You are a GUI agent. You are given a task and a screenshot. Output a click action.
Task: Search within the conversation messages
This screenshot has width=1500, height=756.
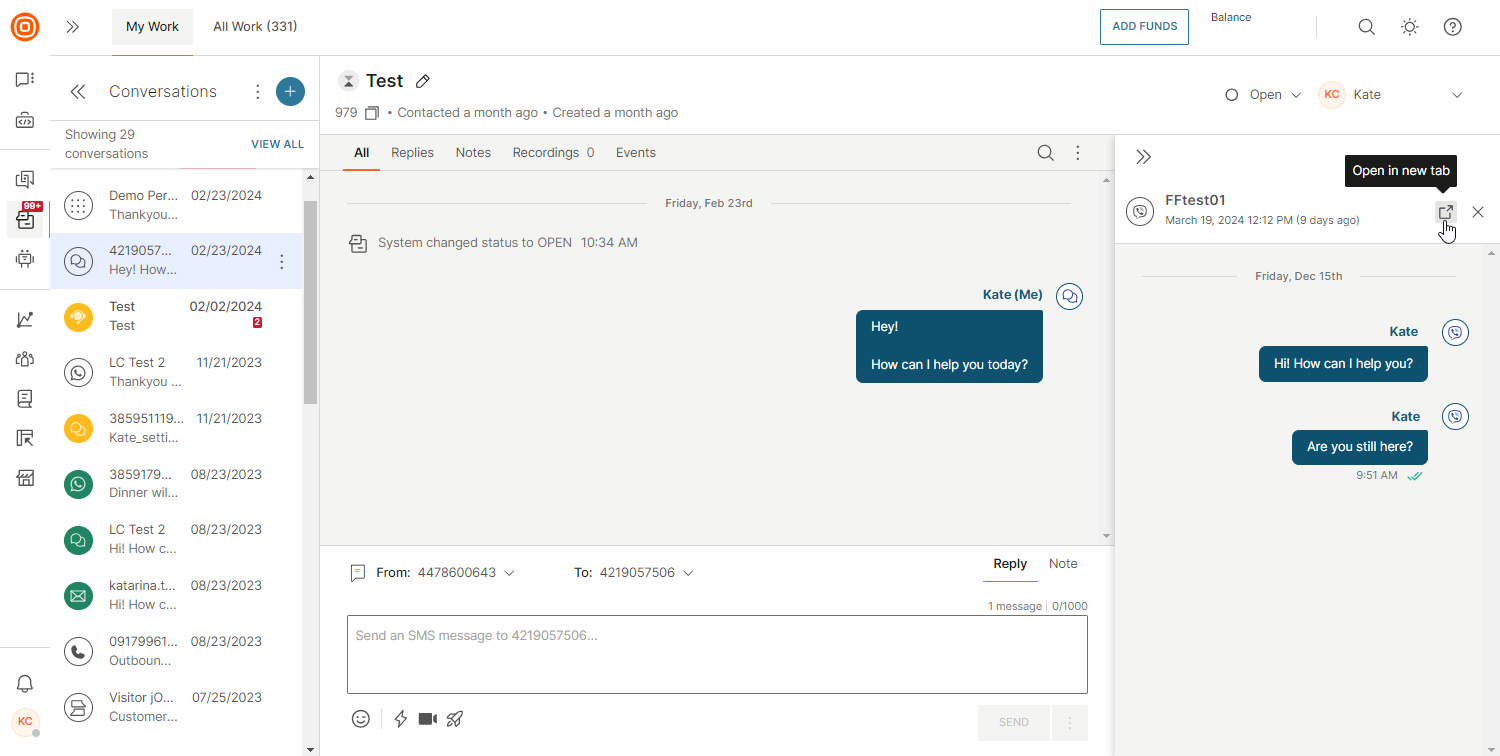1045,153
